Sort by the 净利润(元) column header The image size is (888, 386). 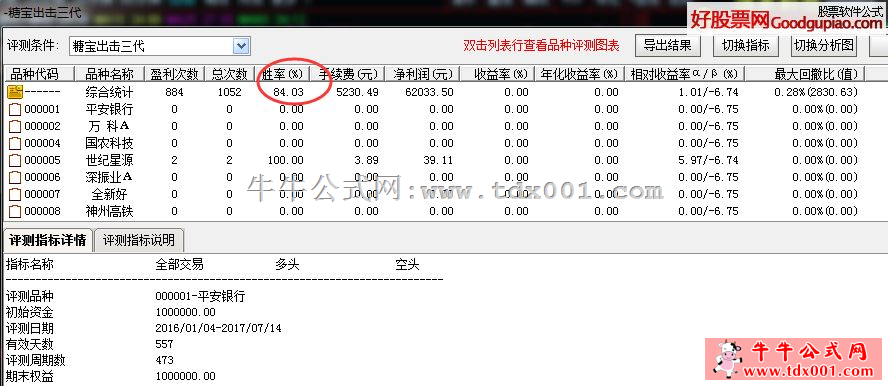pyautogui.click(x=421, y=74)
